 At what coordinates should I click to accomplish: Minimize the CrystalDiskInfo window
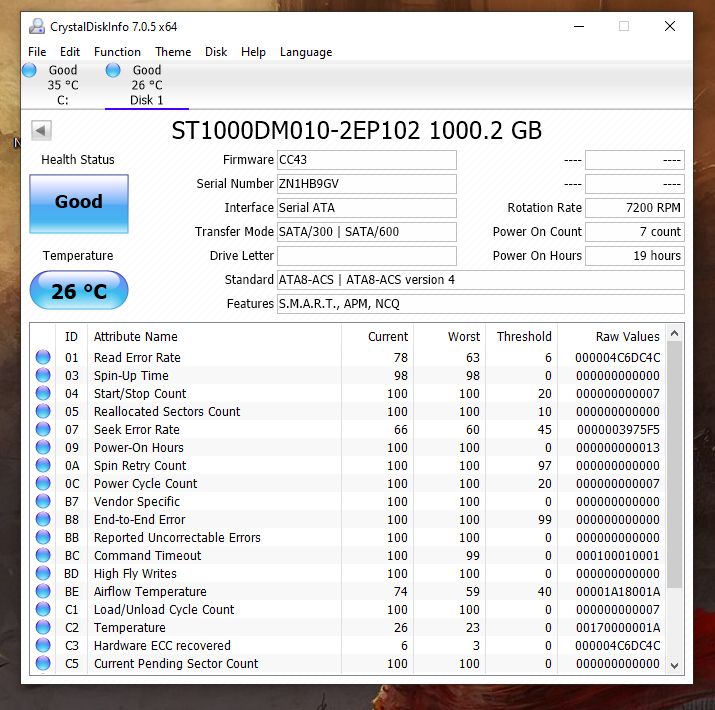coord(579,26)
